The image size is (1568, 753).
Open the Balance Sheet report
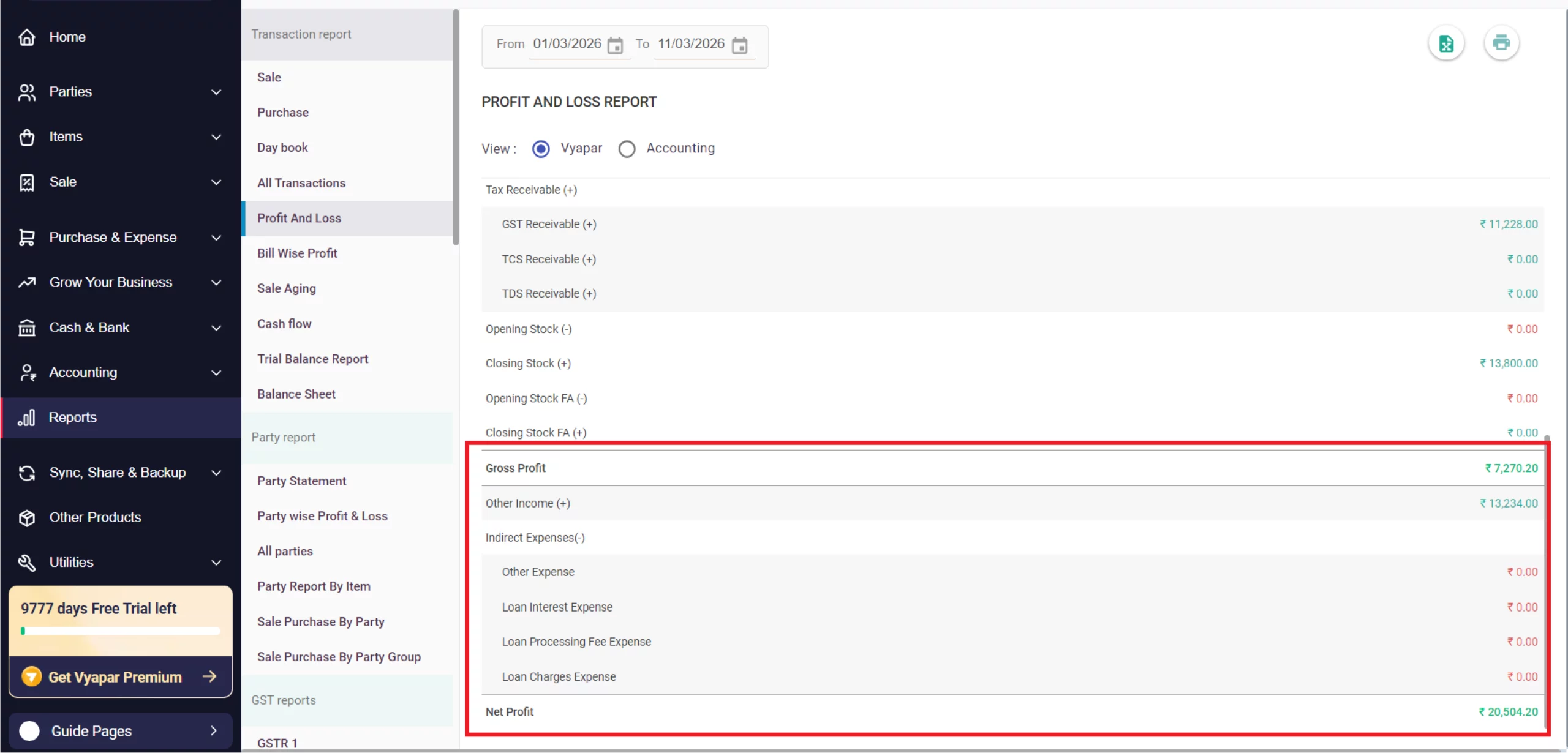(x=296, y=394)
